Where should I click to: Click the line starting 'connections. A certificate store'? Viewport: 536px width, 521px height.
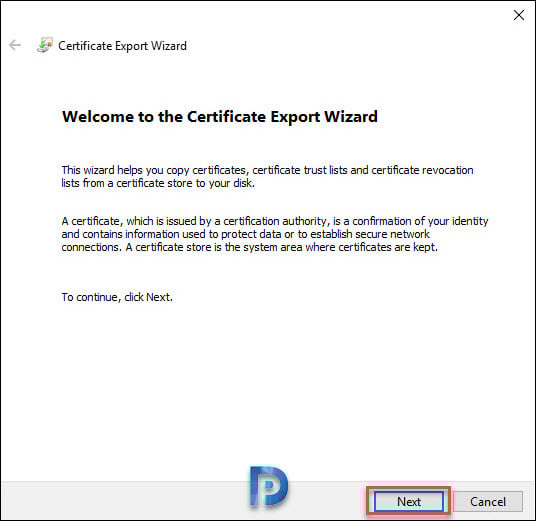pos(250,247)
